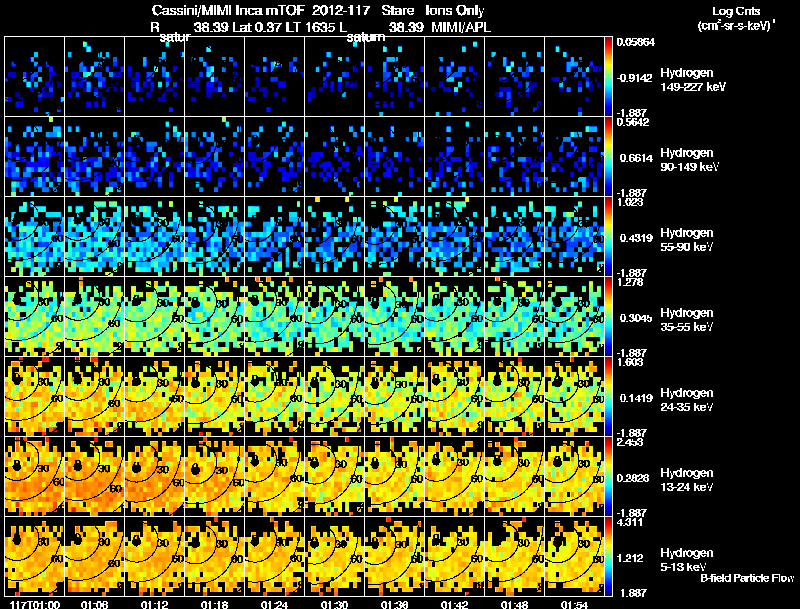The height and width of the screenshot is (609, 800).
Task: Click the colorbar value 0.1419
Action: (x=636, y=398)
